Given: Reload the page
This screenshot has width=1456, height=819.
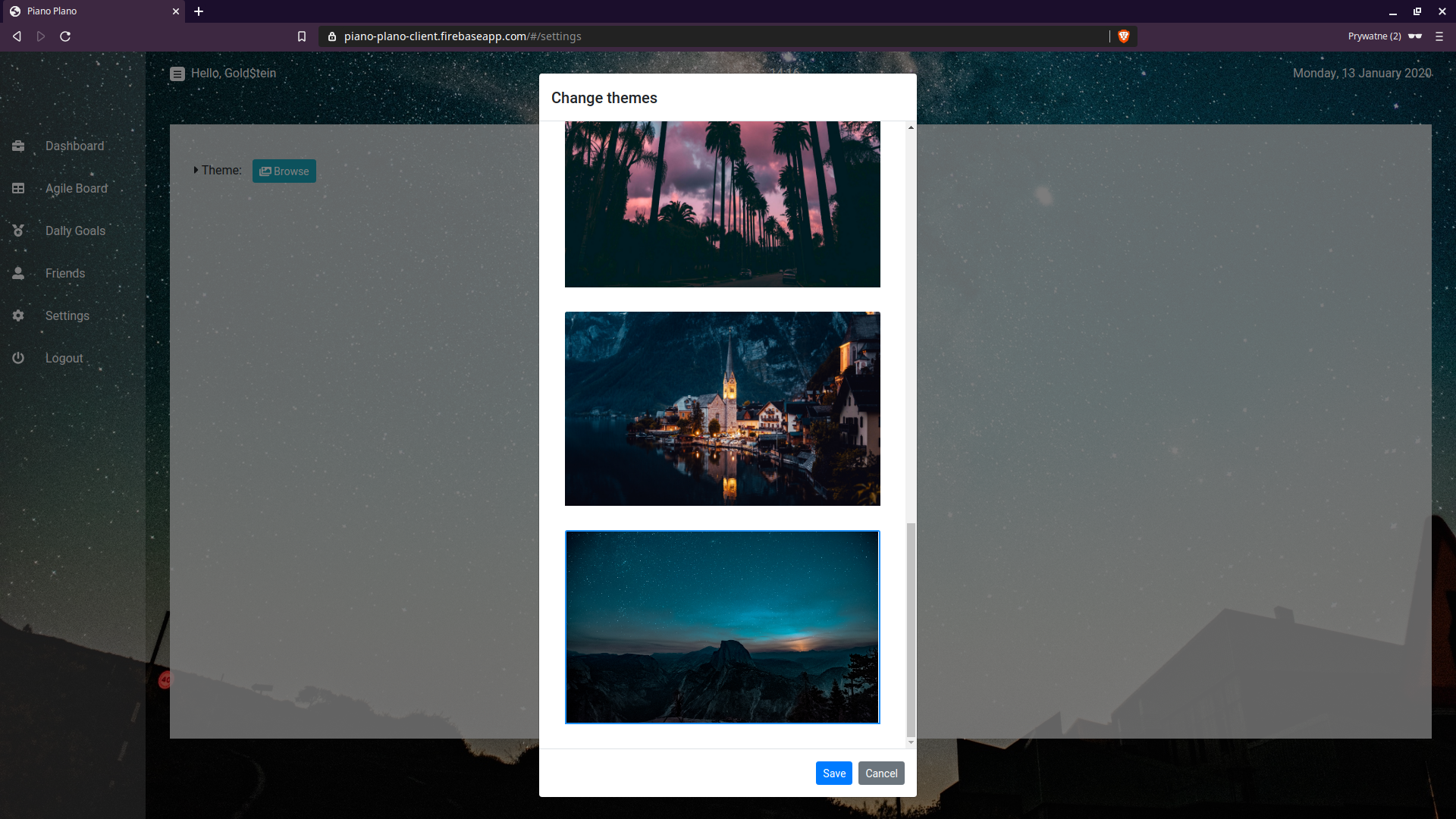Looking at the screenshot, I should [x=65, y=36].
